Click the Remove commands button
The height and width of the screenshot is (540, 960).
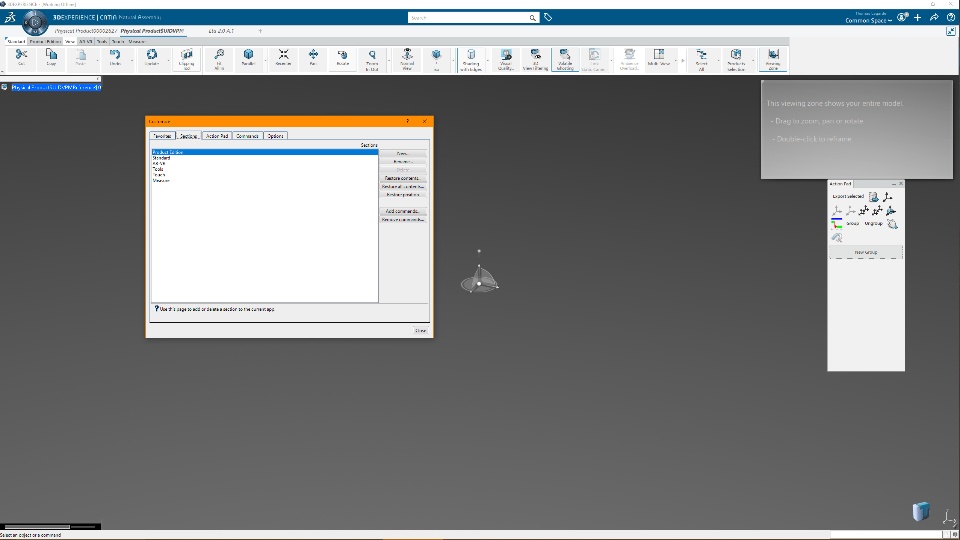(403, 219)
